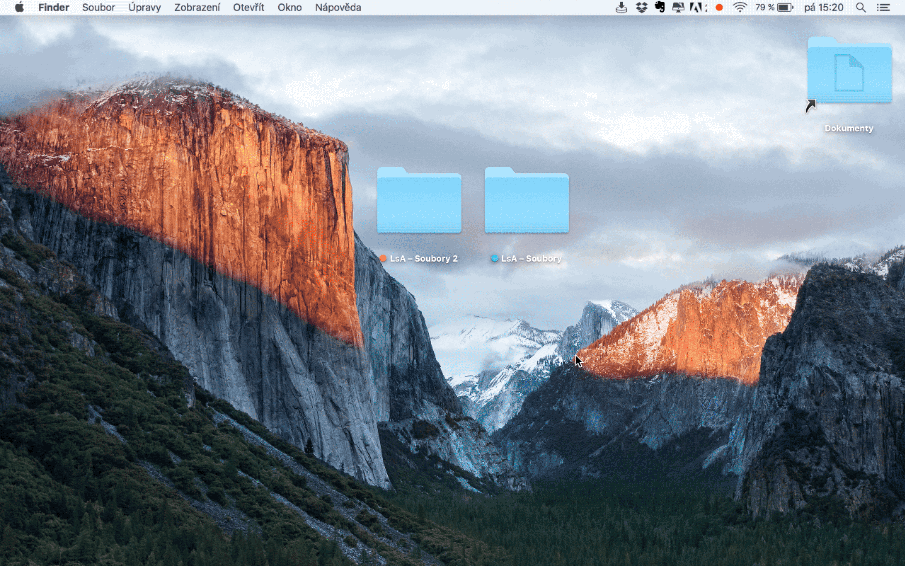The height and width of the screenshot is (566, 905).
Task: Open the Adobe menu bar icon
Action: point(698,8)
